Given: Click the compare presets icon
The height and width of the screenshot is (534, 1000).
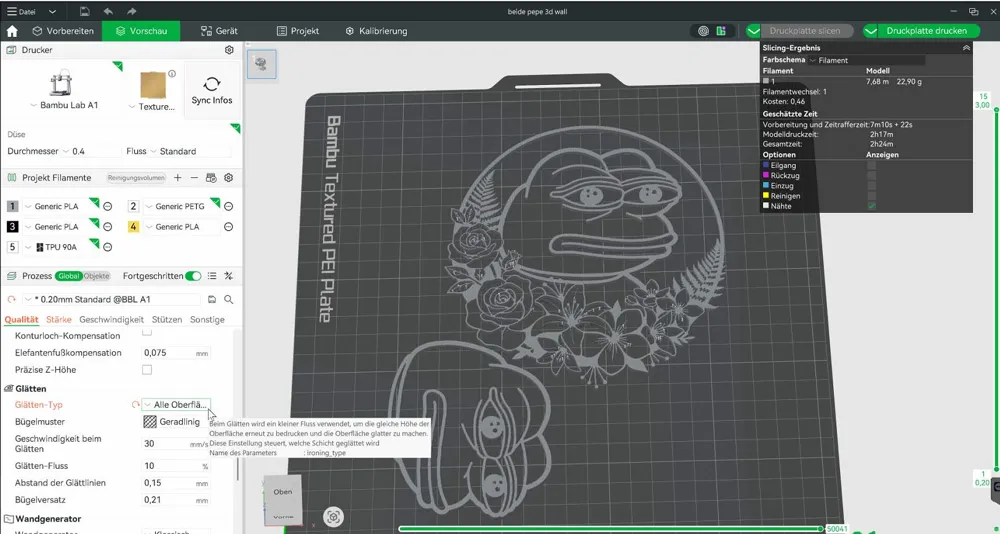Looking at the screenshot, I should [228, 276].
